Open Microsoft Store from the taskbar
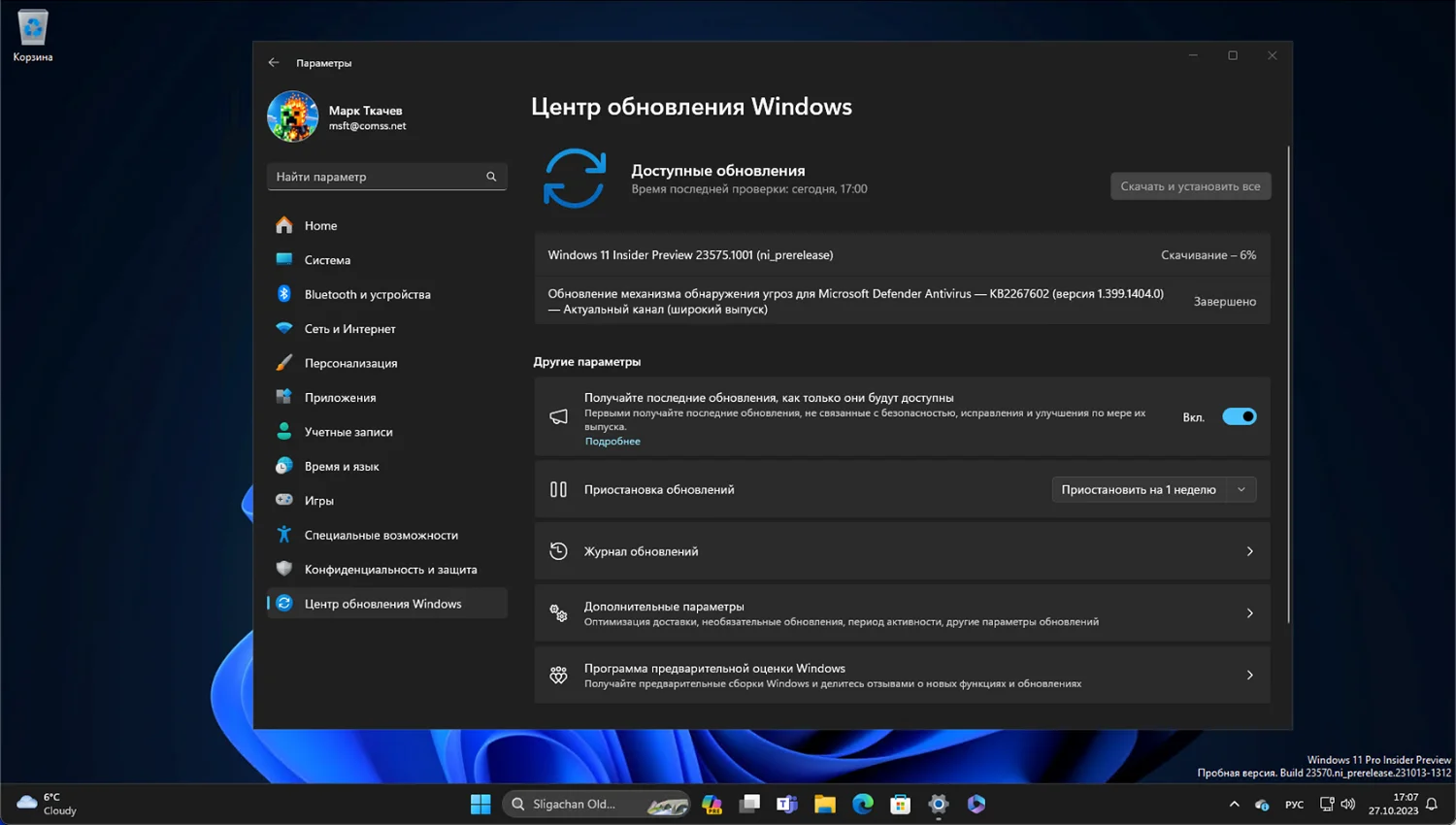Screen dimensions: 1456x825 [901, 804]
